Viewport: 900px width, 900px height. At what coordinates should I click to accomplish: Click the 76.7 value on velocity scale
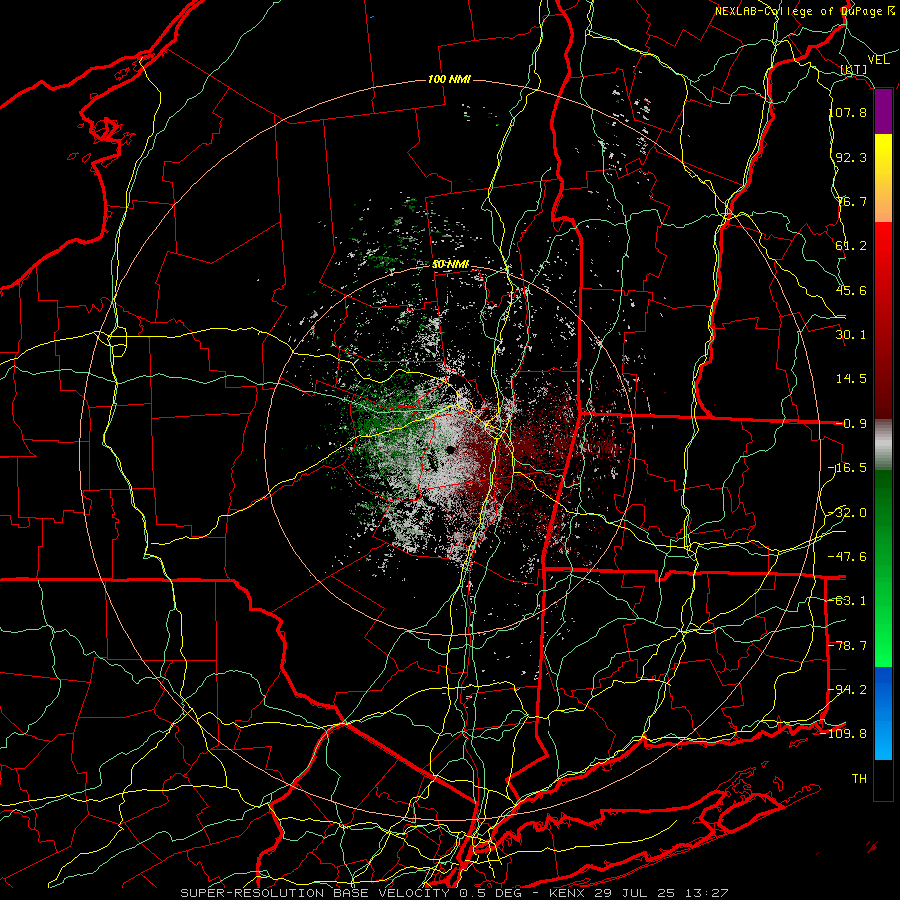851,201
